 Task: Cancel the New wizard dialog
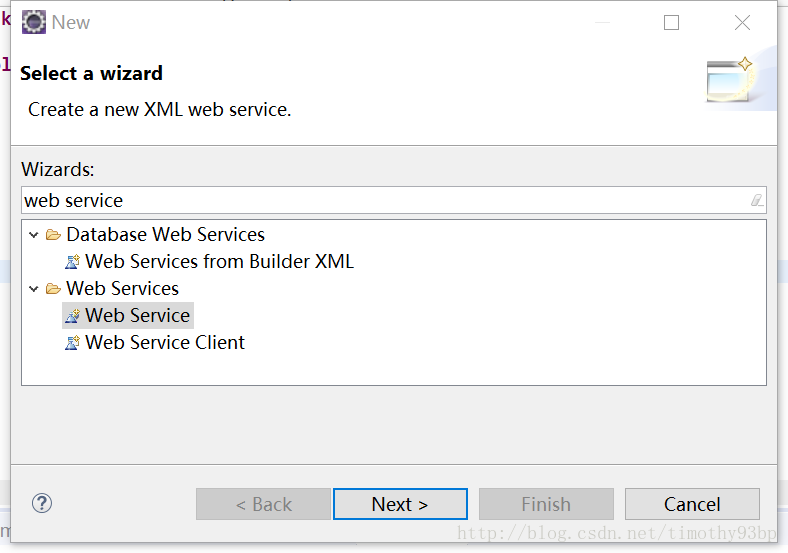coord(692,504)
